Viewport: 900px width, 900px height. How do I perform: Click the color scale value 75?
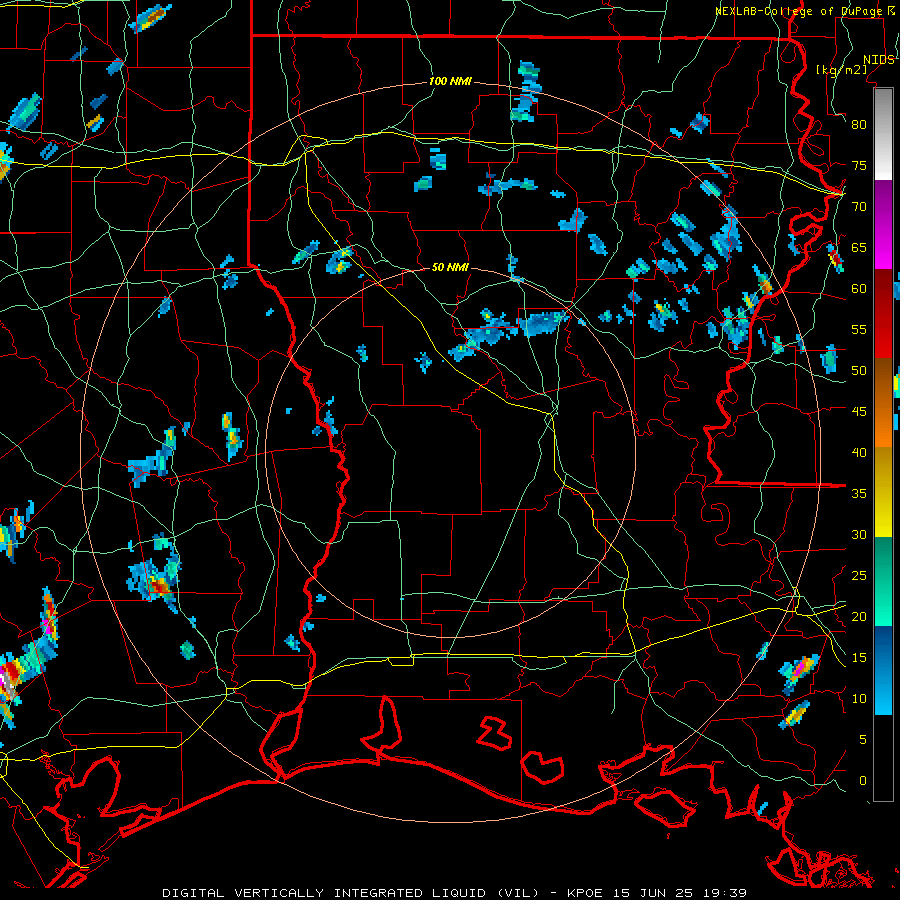[x=859, y=165]
